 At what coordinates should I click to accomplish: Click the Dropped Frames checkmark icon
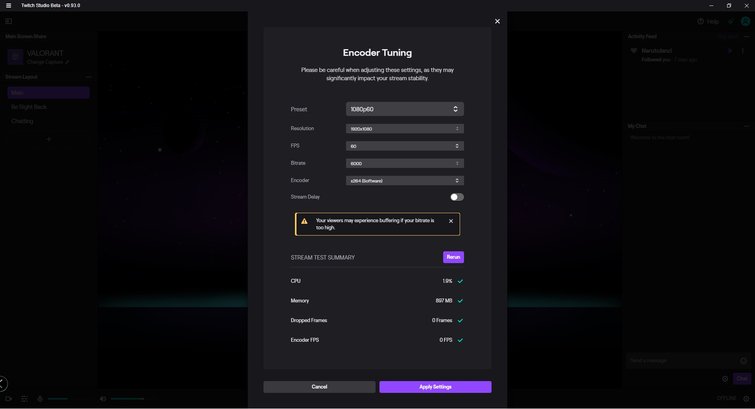tap(460, 320)
